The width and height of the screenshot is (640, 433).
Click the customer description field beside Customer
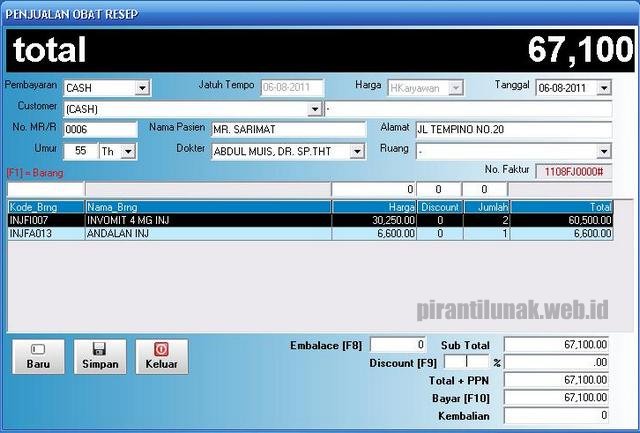pyautogui.click(x=468, y=109)
